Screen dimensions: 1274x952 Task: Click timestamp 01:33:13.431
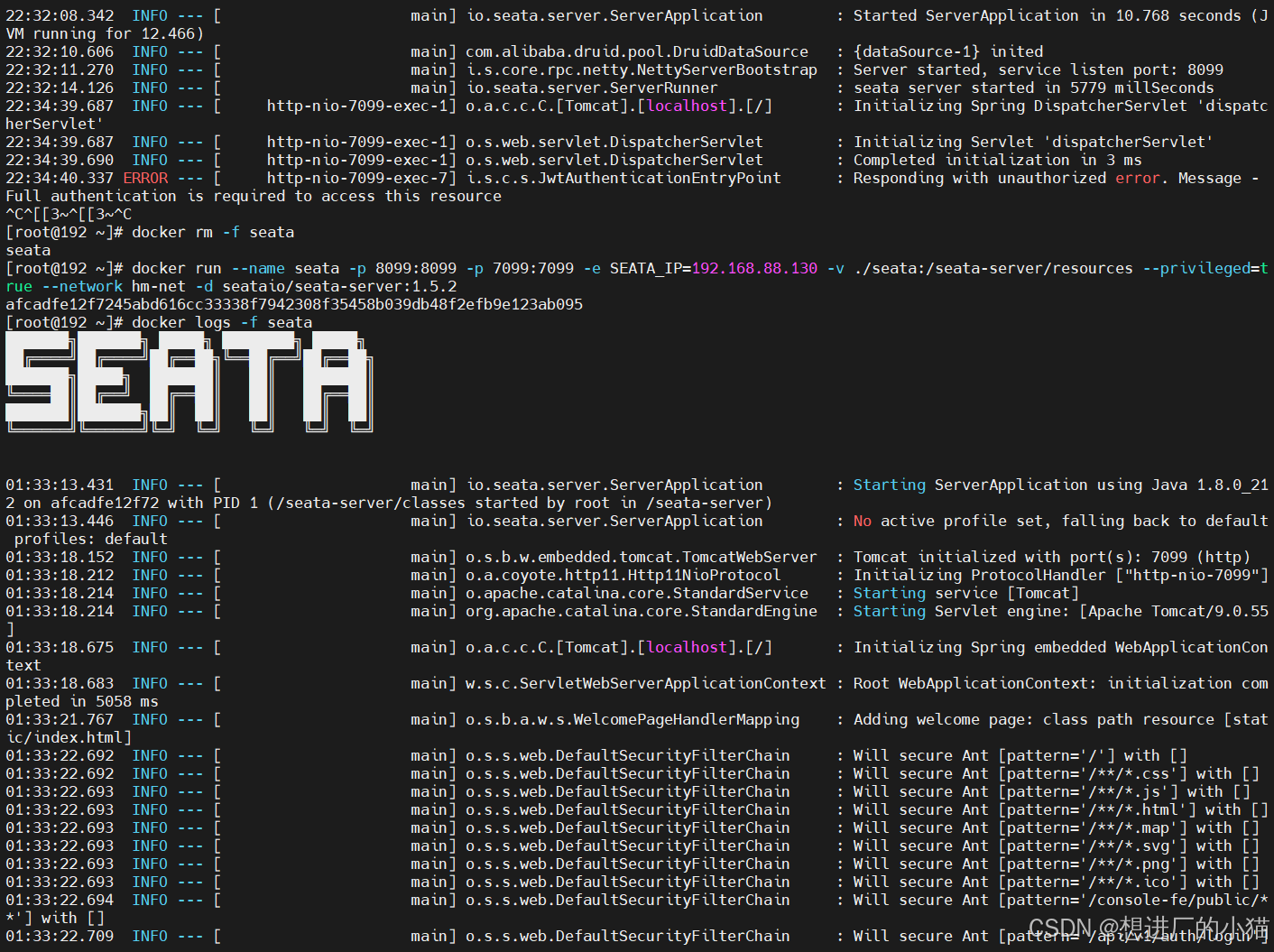(x=60, y=485)
